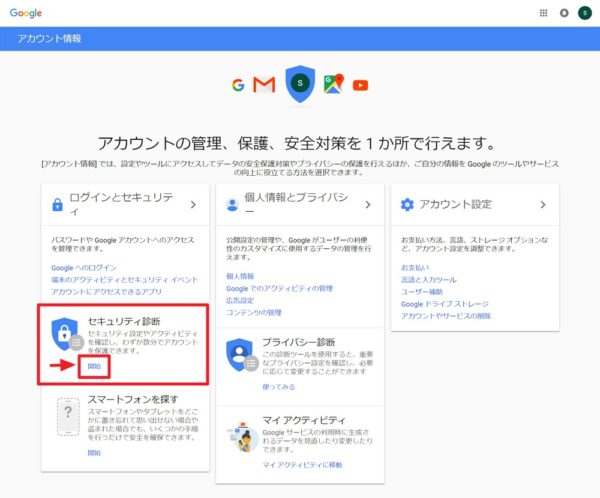The height and width of the screenshot is (498, 600).
Task: Open the ユーザー補助 link
Action: [422, 292]
